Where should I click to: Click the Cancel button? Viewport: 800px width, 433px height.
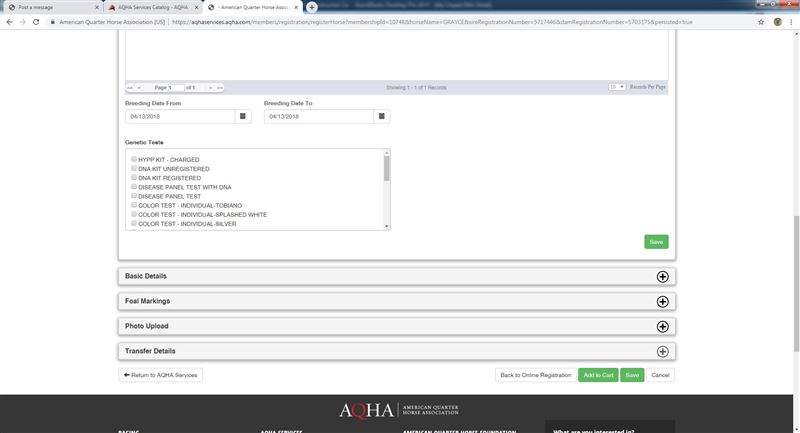[660, 375]
